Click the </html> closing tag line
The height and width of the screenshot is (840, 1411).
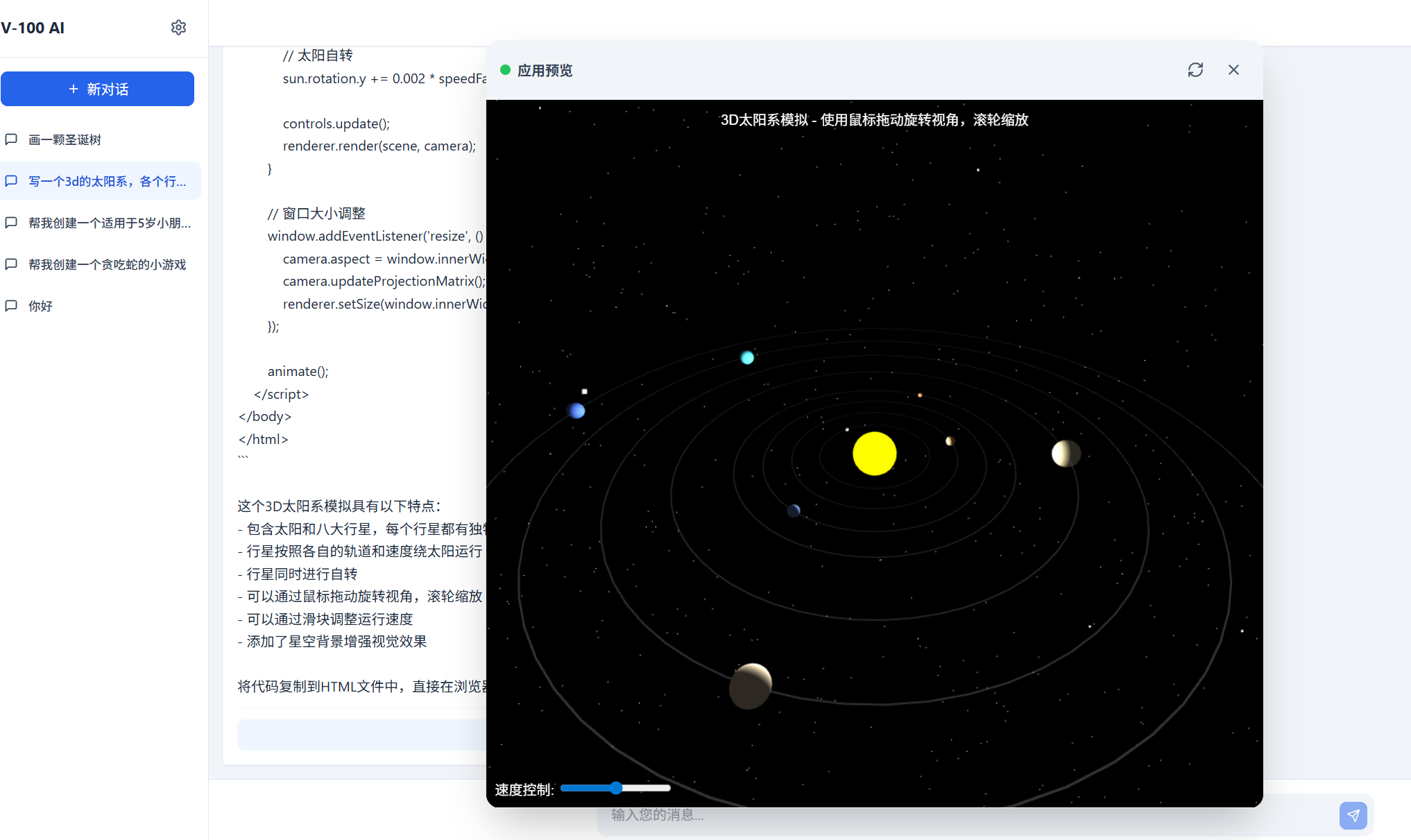click(264, 439)
